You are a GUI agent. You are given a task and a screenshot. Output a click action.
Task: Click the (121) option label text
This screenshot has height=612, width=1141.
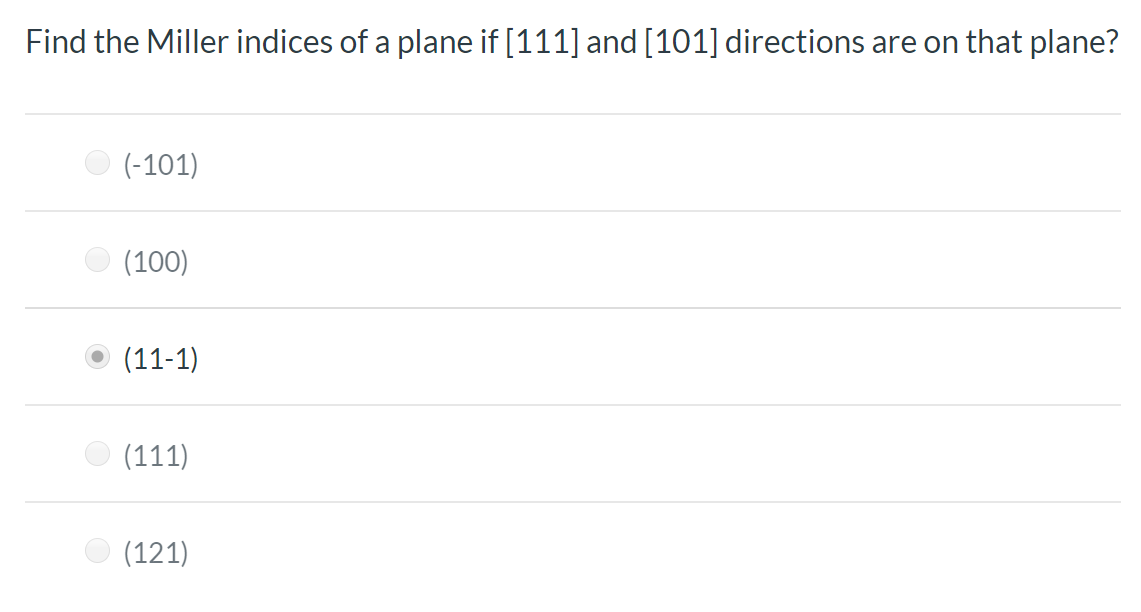click(x=156, y=552)
